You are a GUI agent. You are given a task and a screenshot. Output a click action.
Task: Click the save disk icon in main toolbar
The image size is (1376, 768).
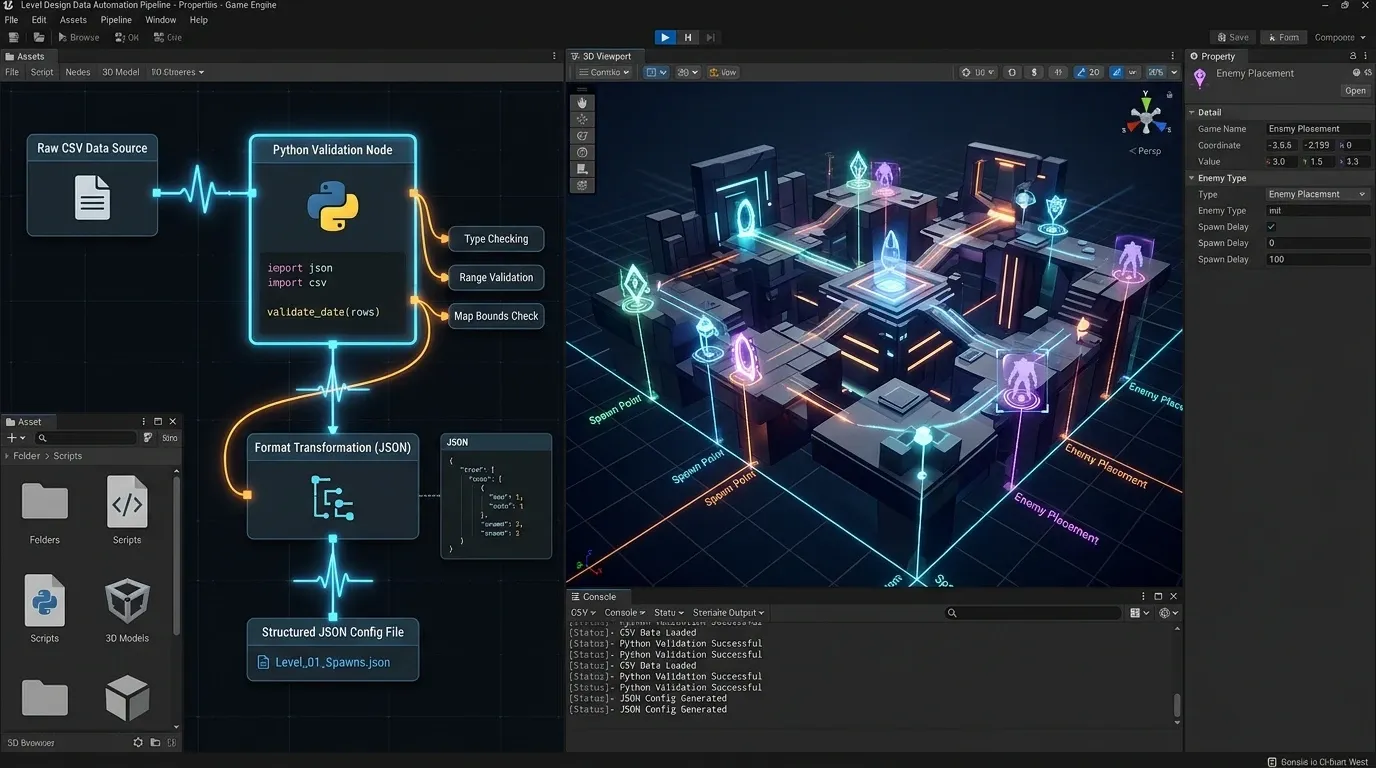(14, 38)
